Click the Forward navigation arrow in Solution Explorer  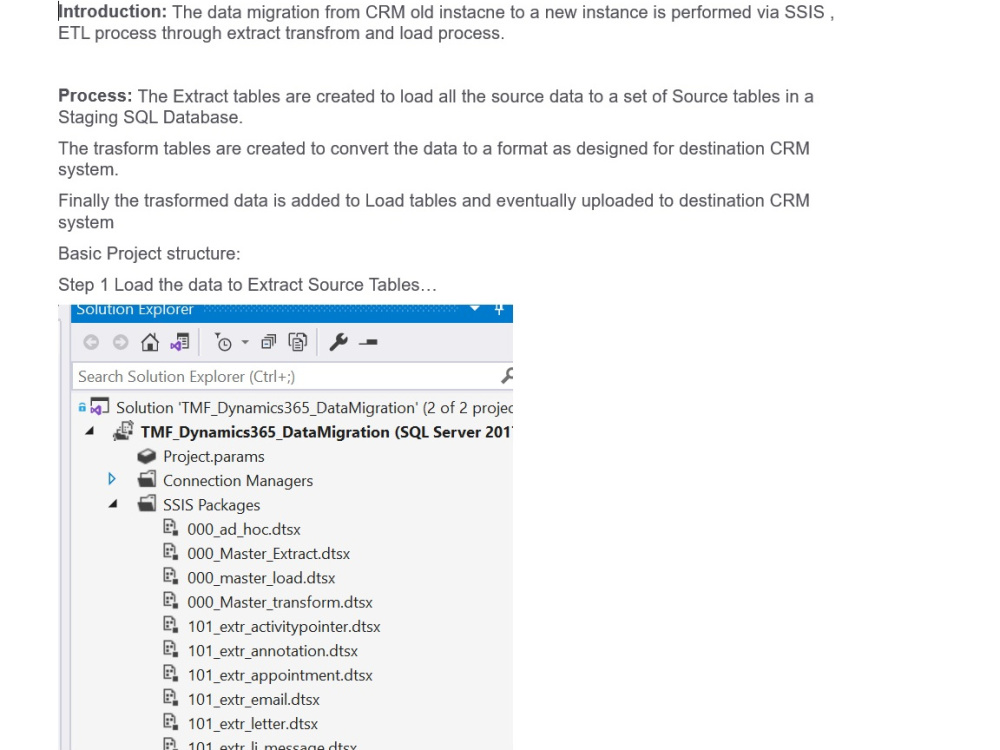pyautogui.click(x=121, y=342)
